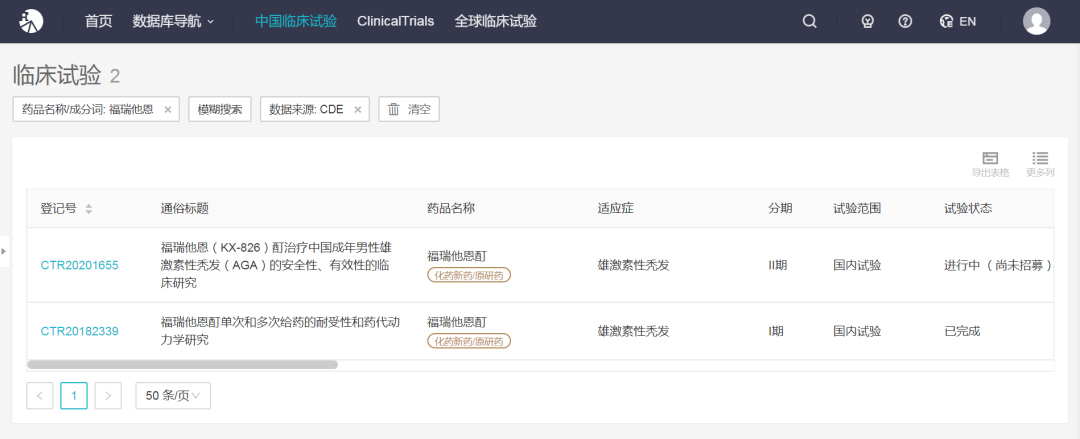The width and height of the screenshot is (1080, 439).
Task: Remove the 数据来源 CDE filter
Action: tap(357, 110)
